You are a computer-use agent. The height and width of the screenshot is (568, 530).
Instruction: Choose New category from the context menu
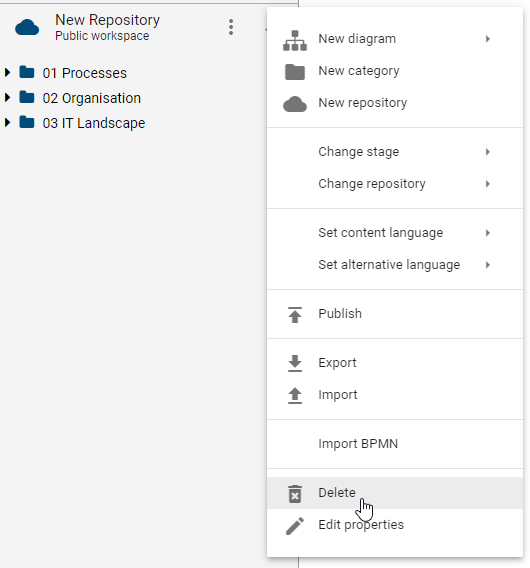pyautogui.click(x=395, y=71)
